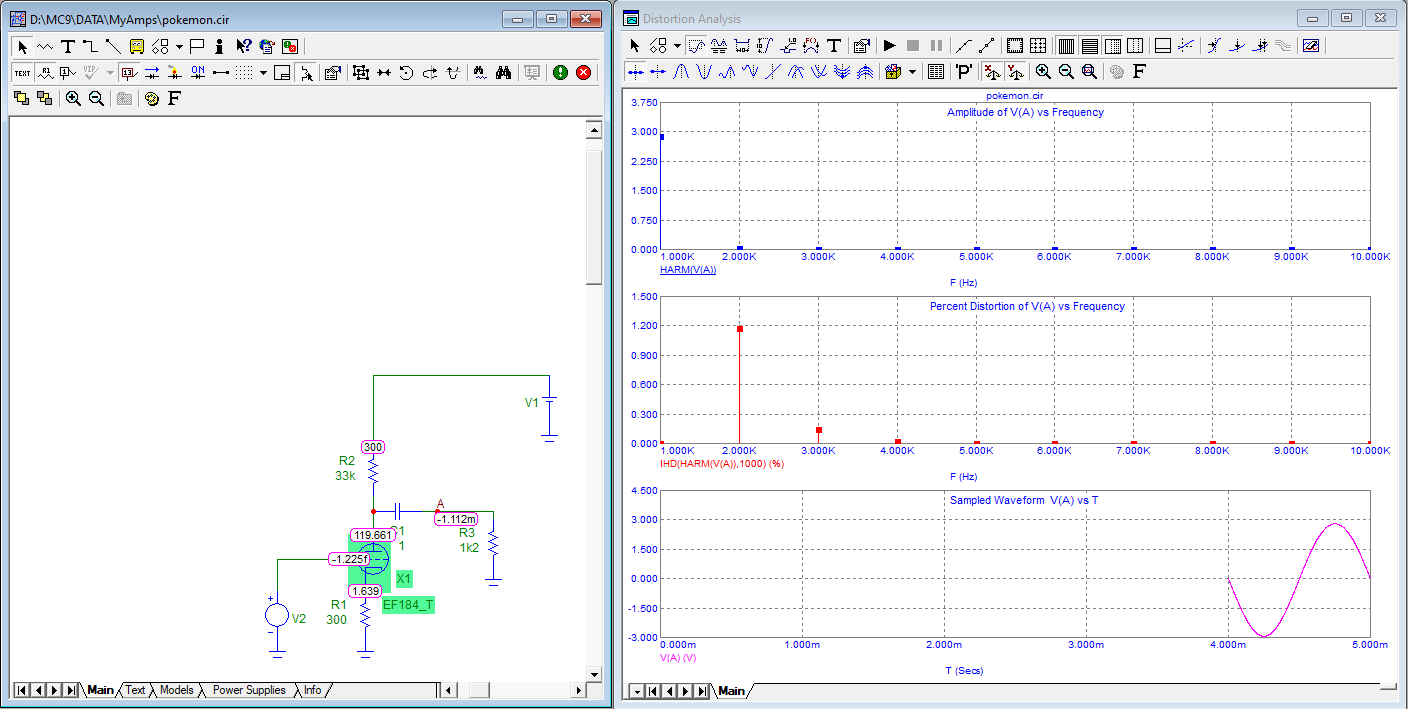This screenshot has width=1408, height=709.
Task: Click the red stop icon in schematic toolbar
Action: tap(583, 72)
